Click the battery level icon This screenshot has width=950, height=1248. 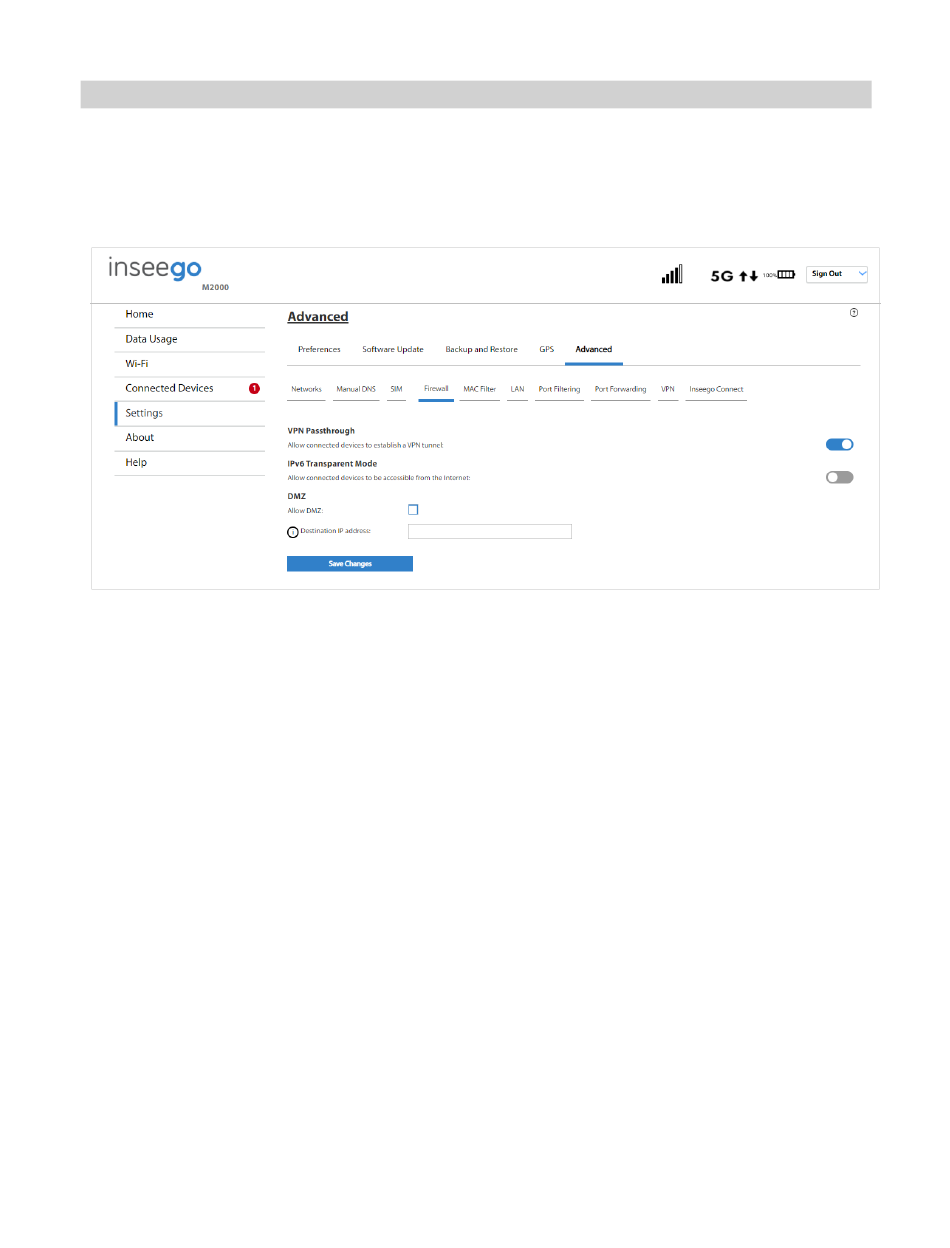click(786, 274)
